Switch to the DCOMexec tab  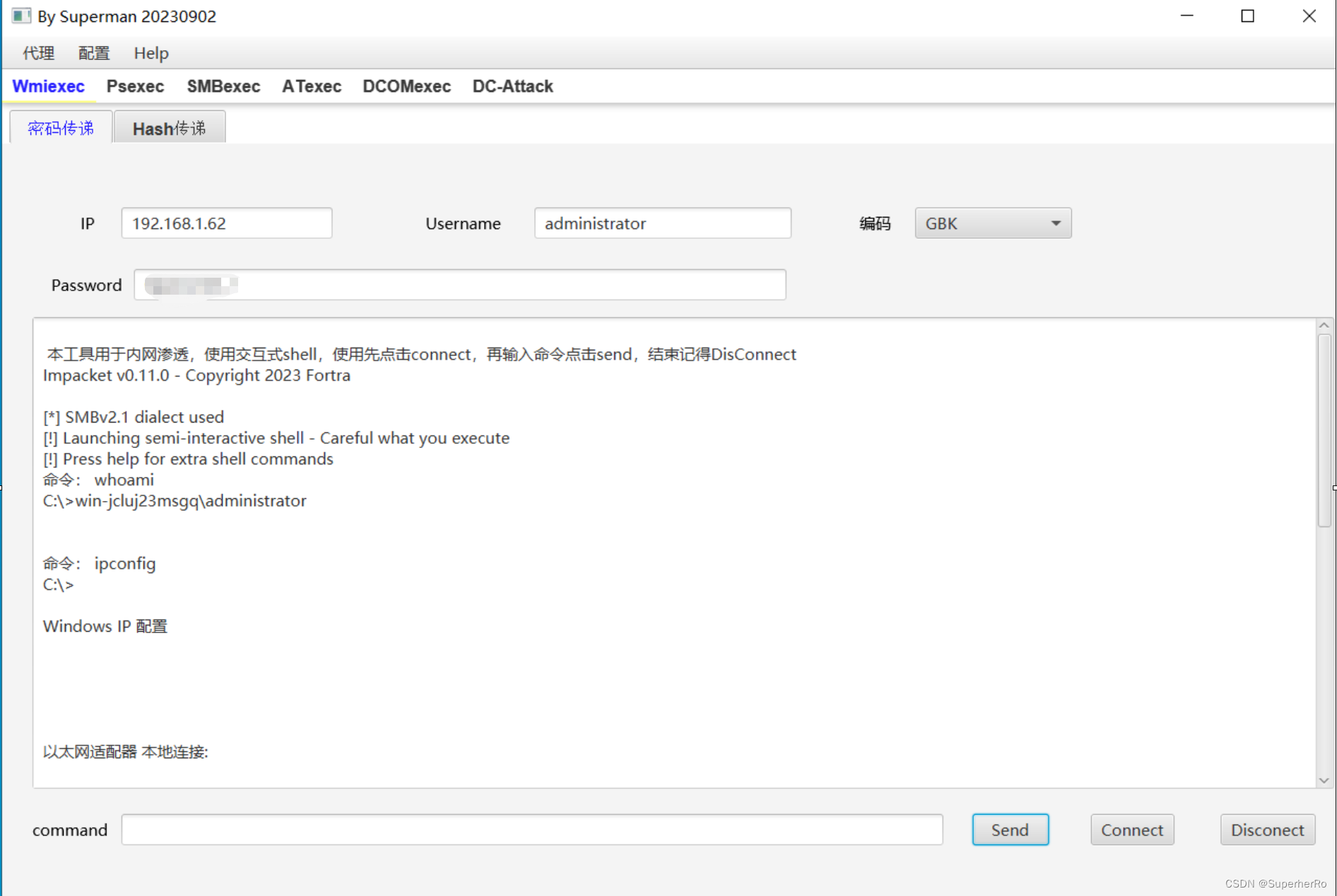point(406,86)
